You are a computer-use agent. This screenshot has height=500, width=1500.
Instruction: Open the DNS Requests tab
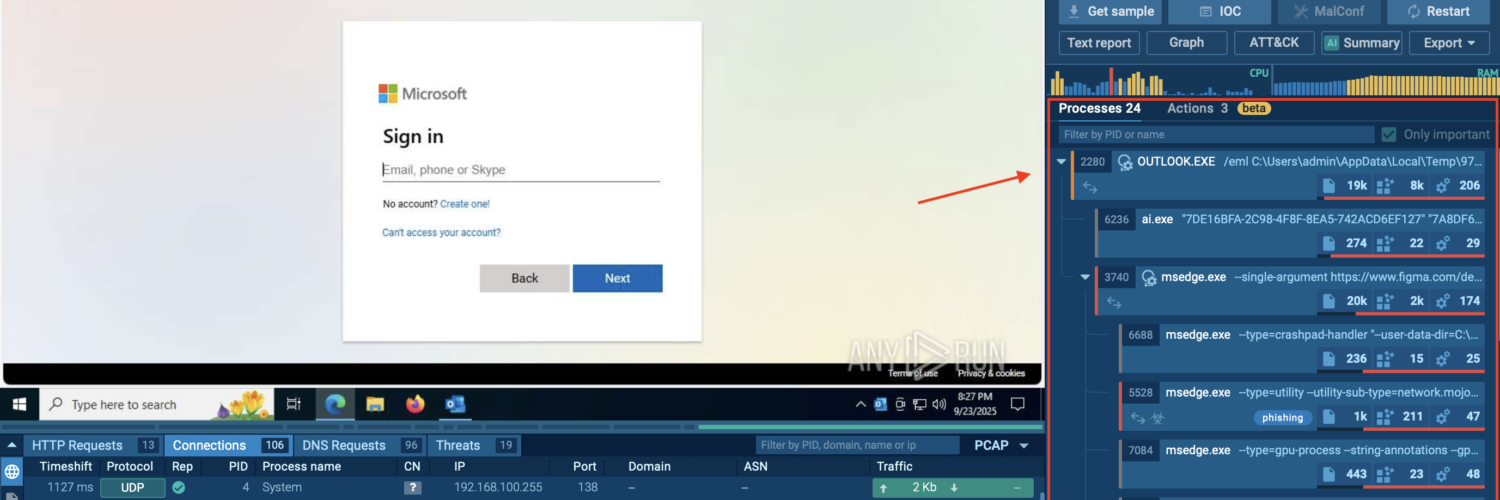pos(358,445)
